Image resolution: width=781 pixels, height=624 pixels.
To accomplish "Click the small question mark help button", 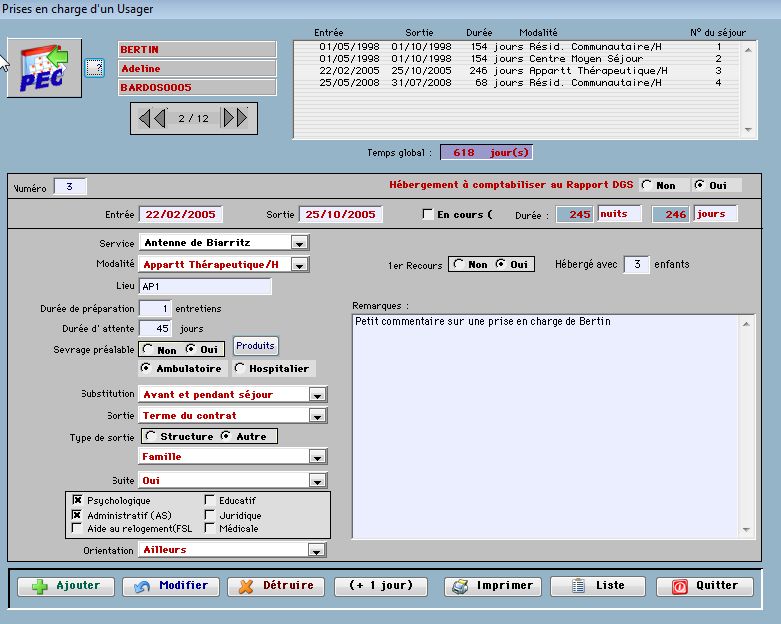I will coord(95,67).
